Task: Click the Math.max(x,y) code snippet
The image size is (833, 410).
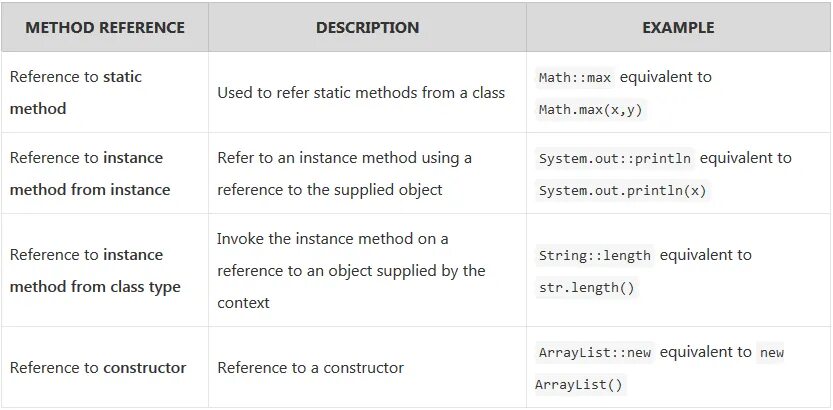Action: tap(591, 110)
